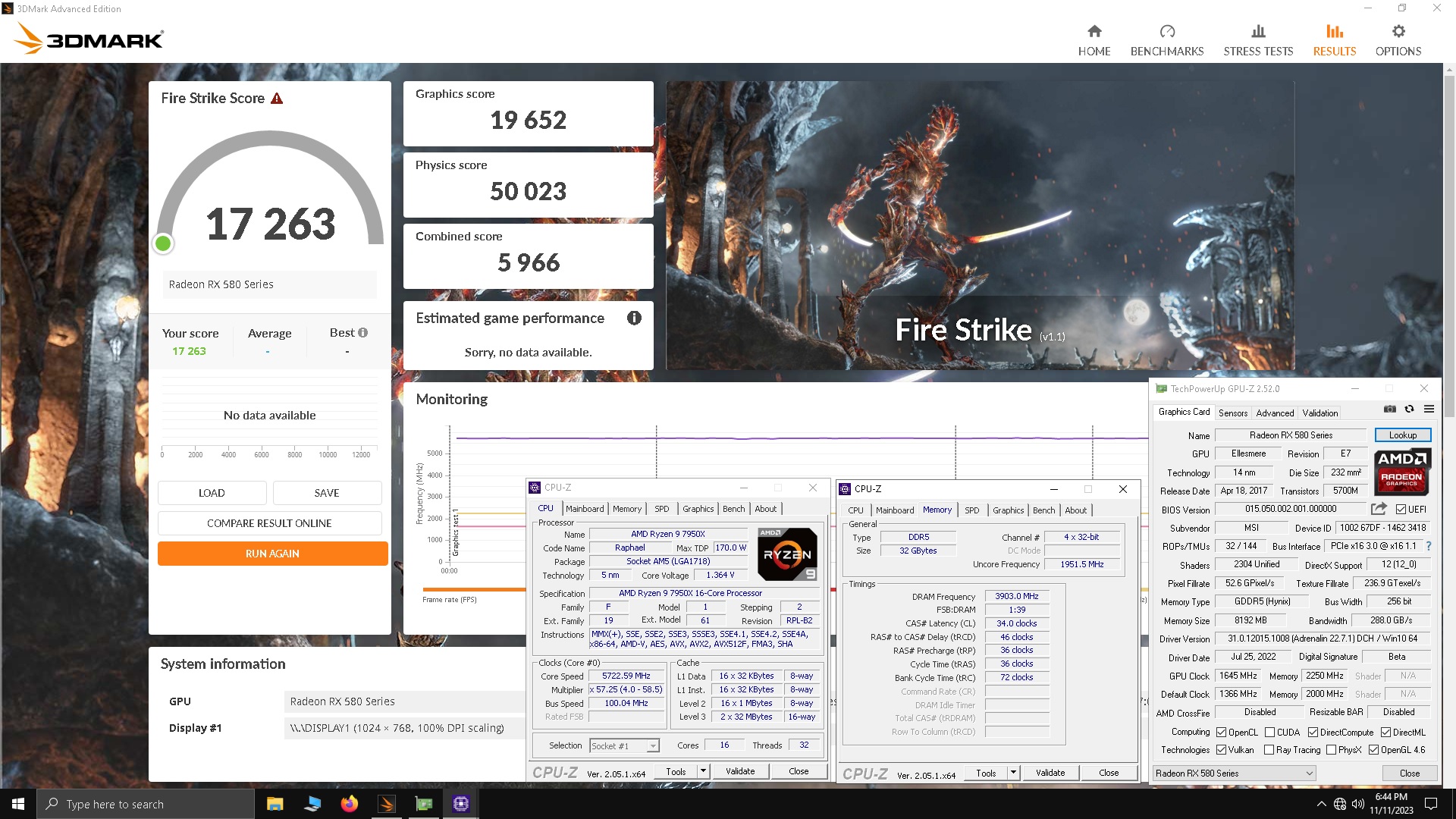Click the LOAD button

point(212,493)
